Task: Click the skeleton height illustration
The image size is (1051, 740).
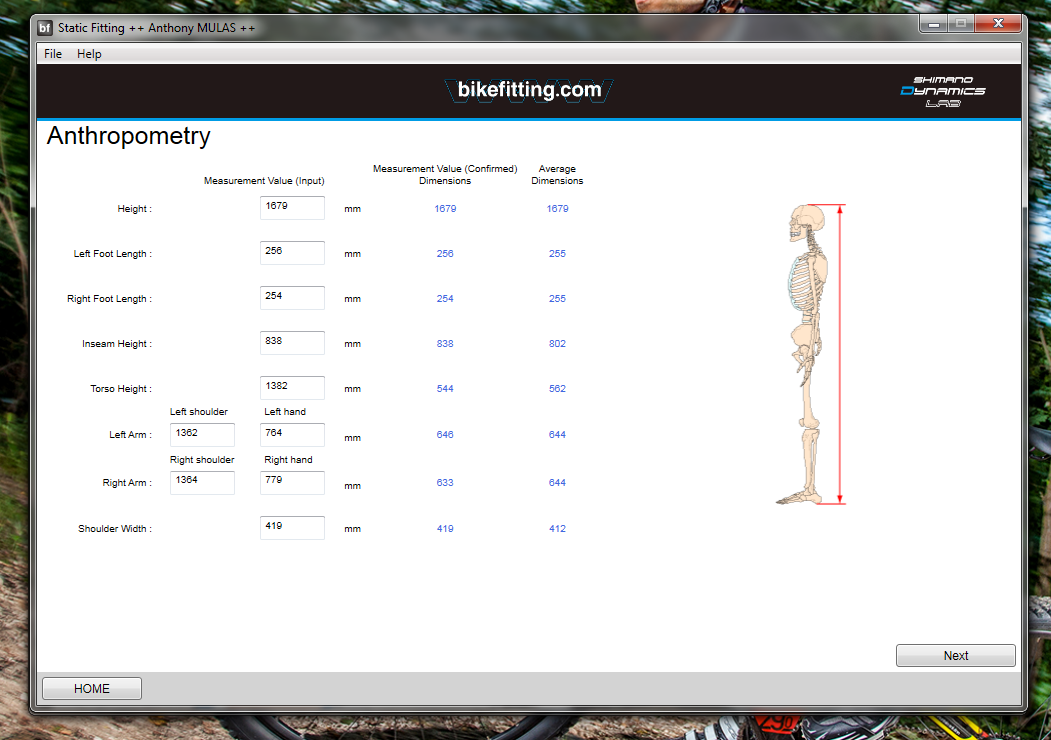Action: coord(810,354)
